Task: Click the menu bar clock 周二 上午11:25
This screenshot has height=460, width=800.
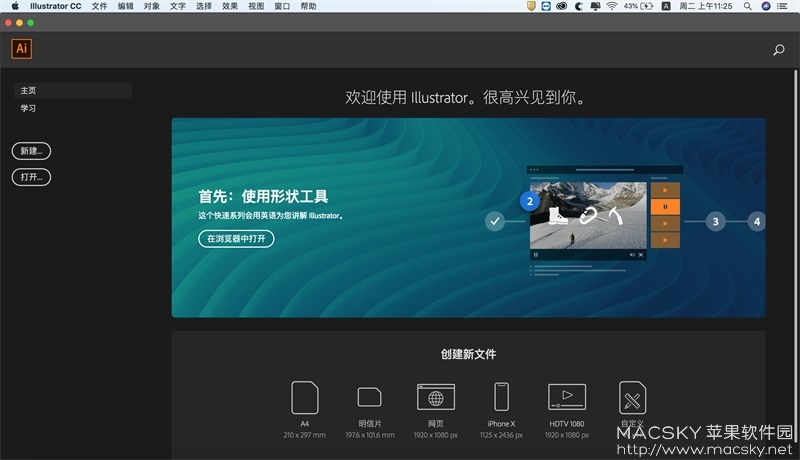Action: coord(706,6)
